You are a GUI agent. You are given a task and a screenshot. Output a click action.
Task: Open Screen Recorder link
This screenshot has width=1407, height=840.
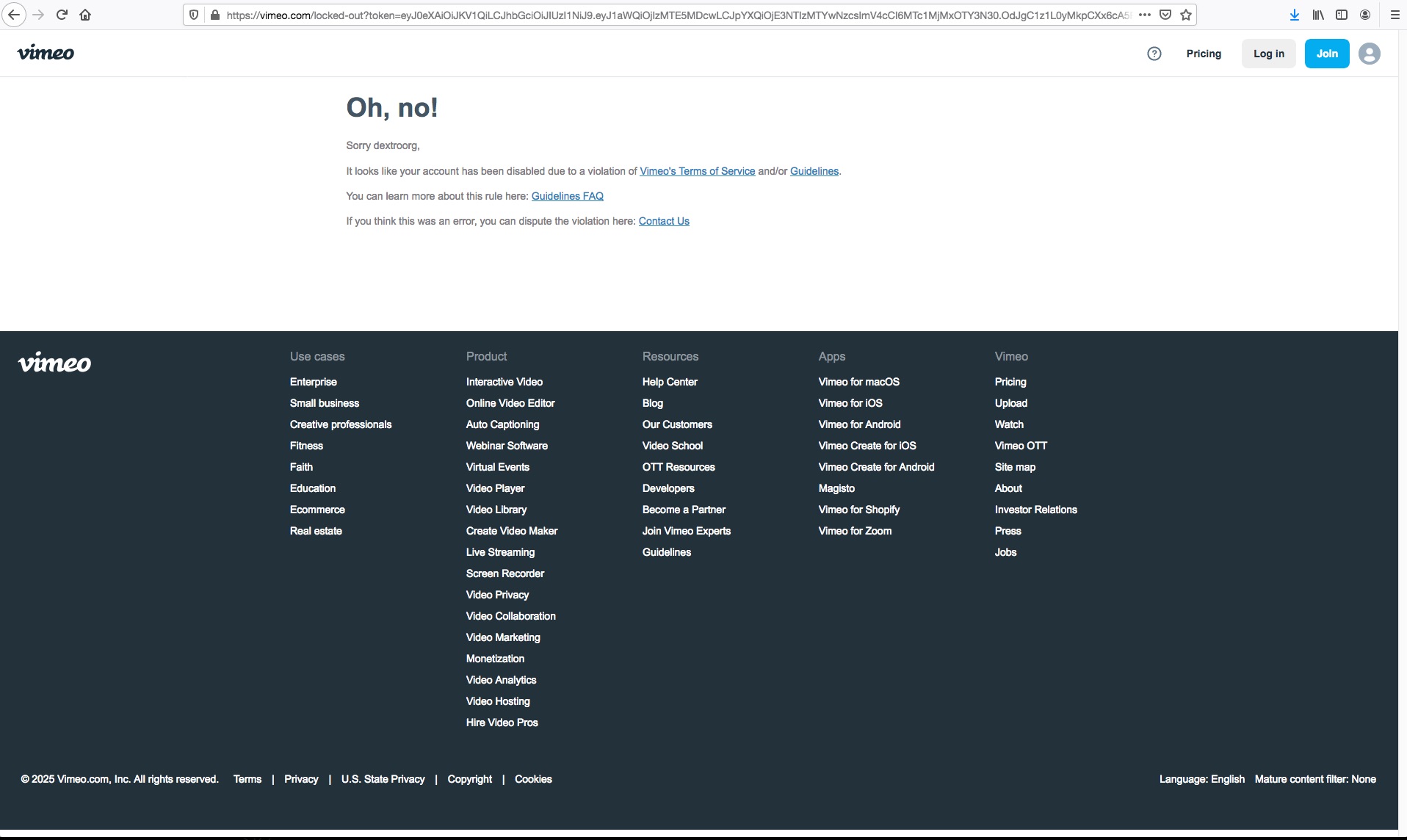(x=505, y=573)
